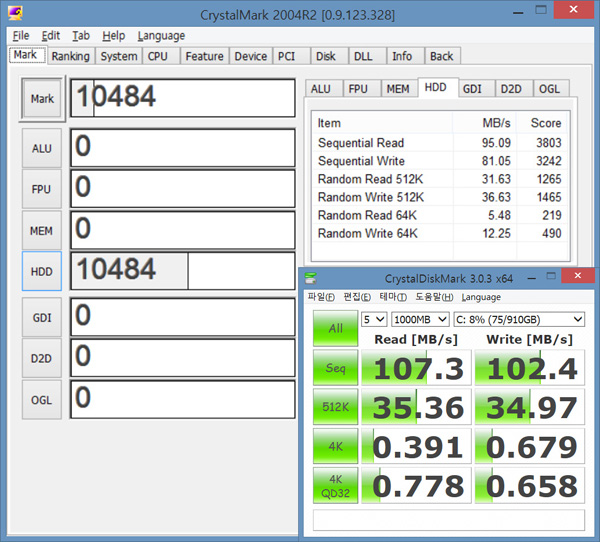Image resolution: width=600 pixels, height=542 pixels.
Task: Click the Item column header
Action: (x=382, y=123)
